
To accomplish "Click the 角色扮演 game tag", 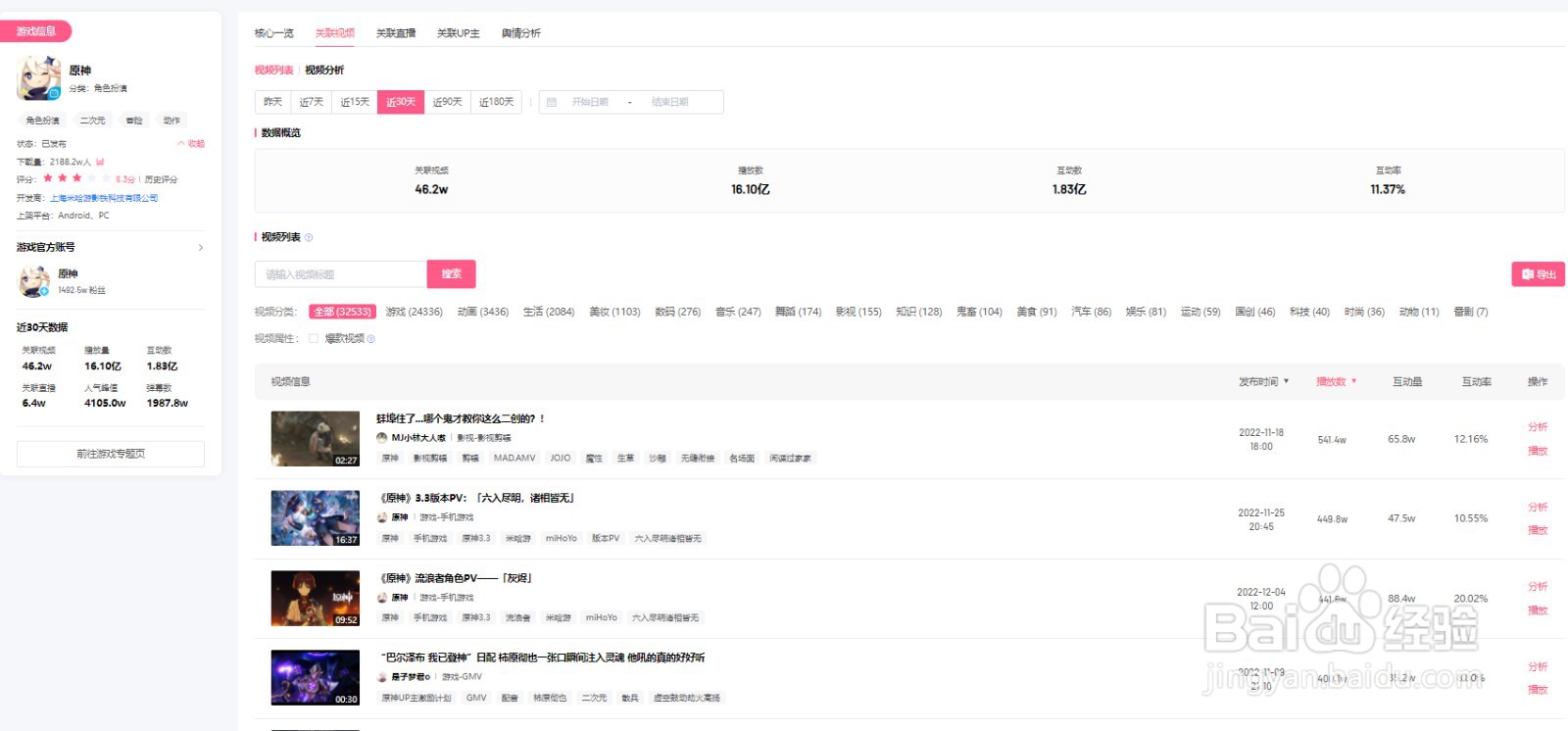I will point(43,121).
